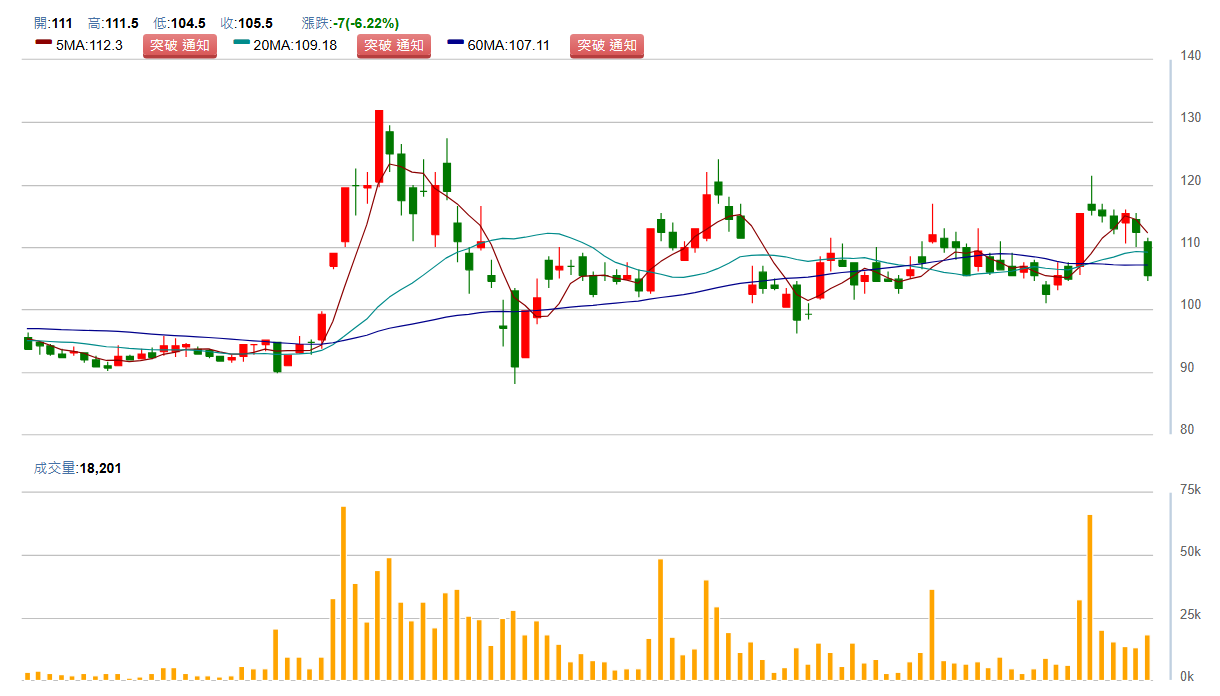The width and height of the screenshot is (1220, 696).
Task: Click the teal 20MA legend swatch
Action: (241, 43)
